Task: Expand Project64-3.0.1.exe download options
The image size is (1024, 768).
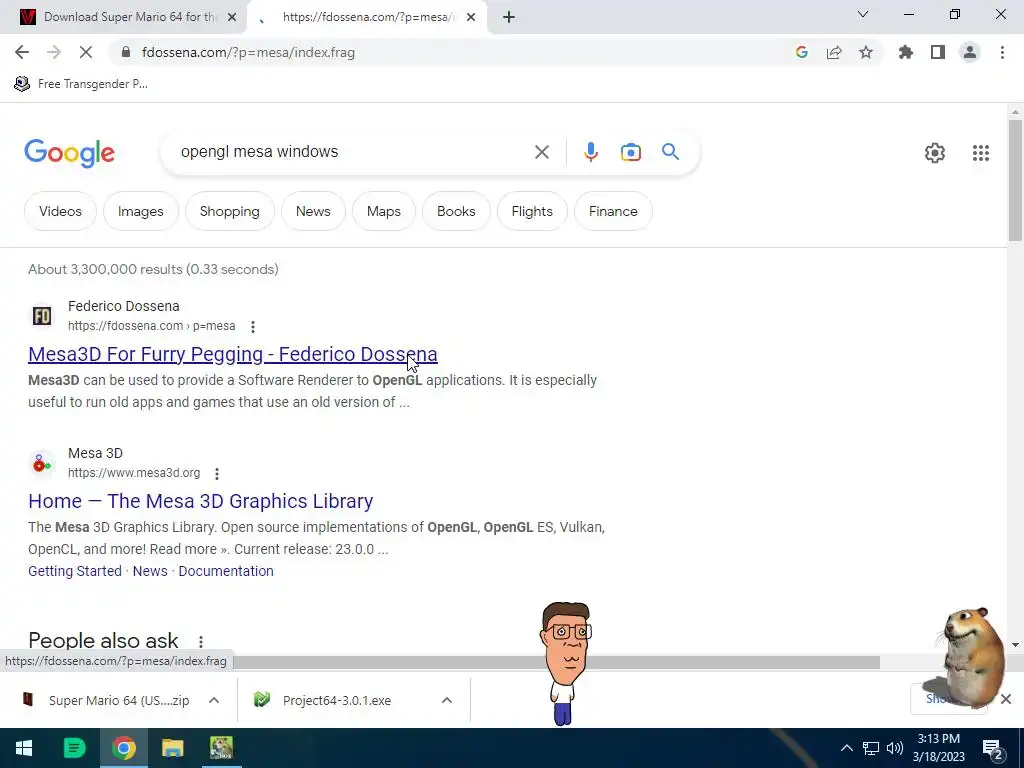Action: (447, 700)
